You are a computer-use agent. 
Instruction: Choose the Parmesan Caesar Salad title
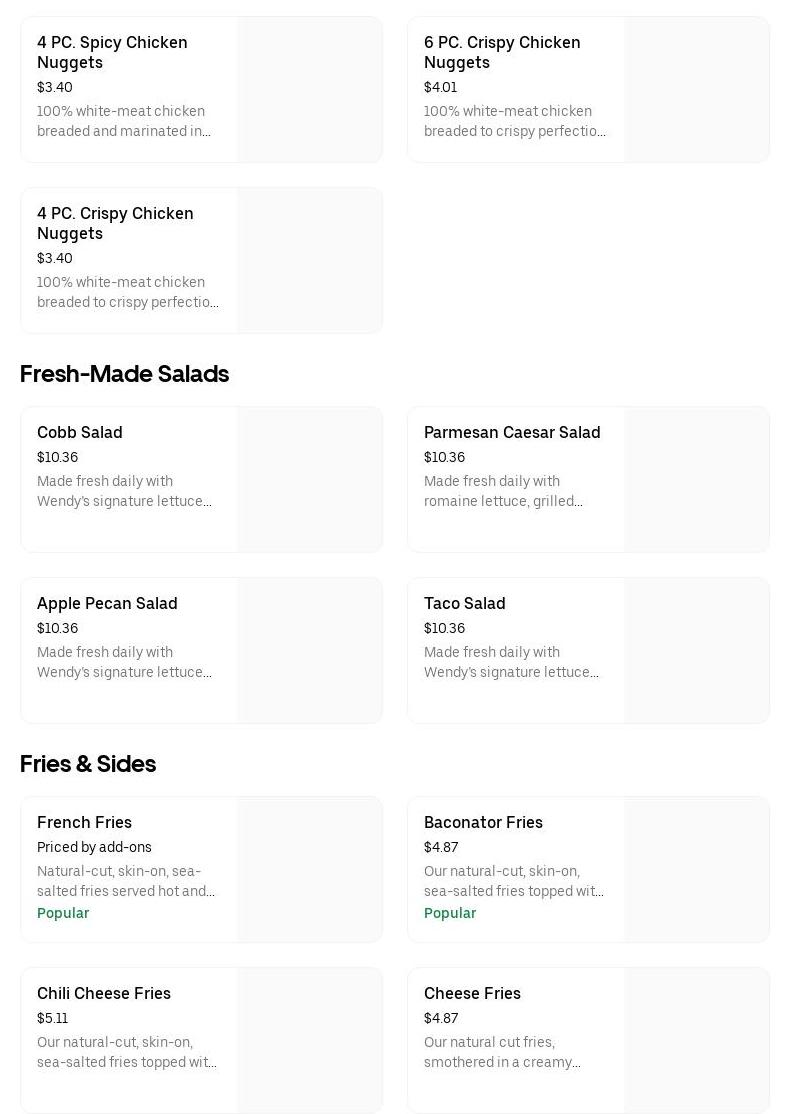click(512, 432)
